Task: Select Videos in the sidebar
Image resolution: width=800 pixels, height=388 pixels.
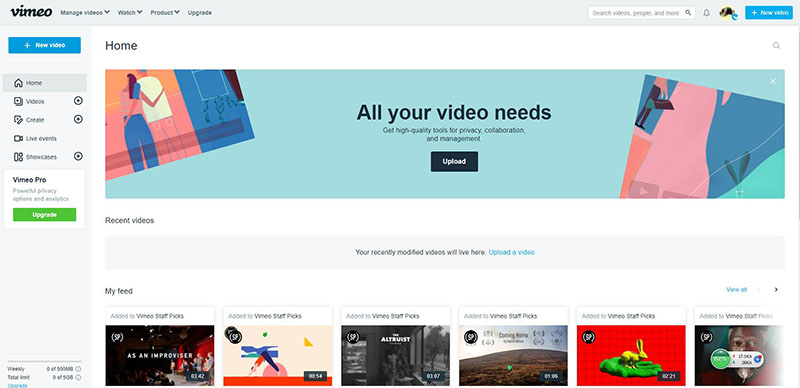Action: click(x=35, y=101)
